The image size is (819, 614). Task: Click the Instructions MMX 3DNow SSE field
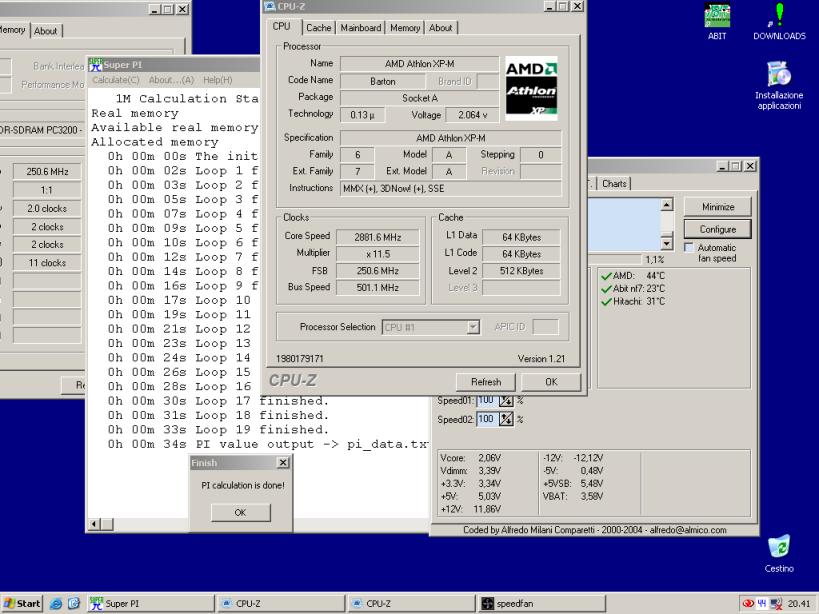451,188
